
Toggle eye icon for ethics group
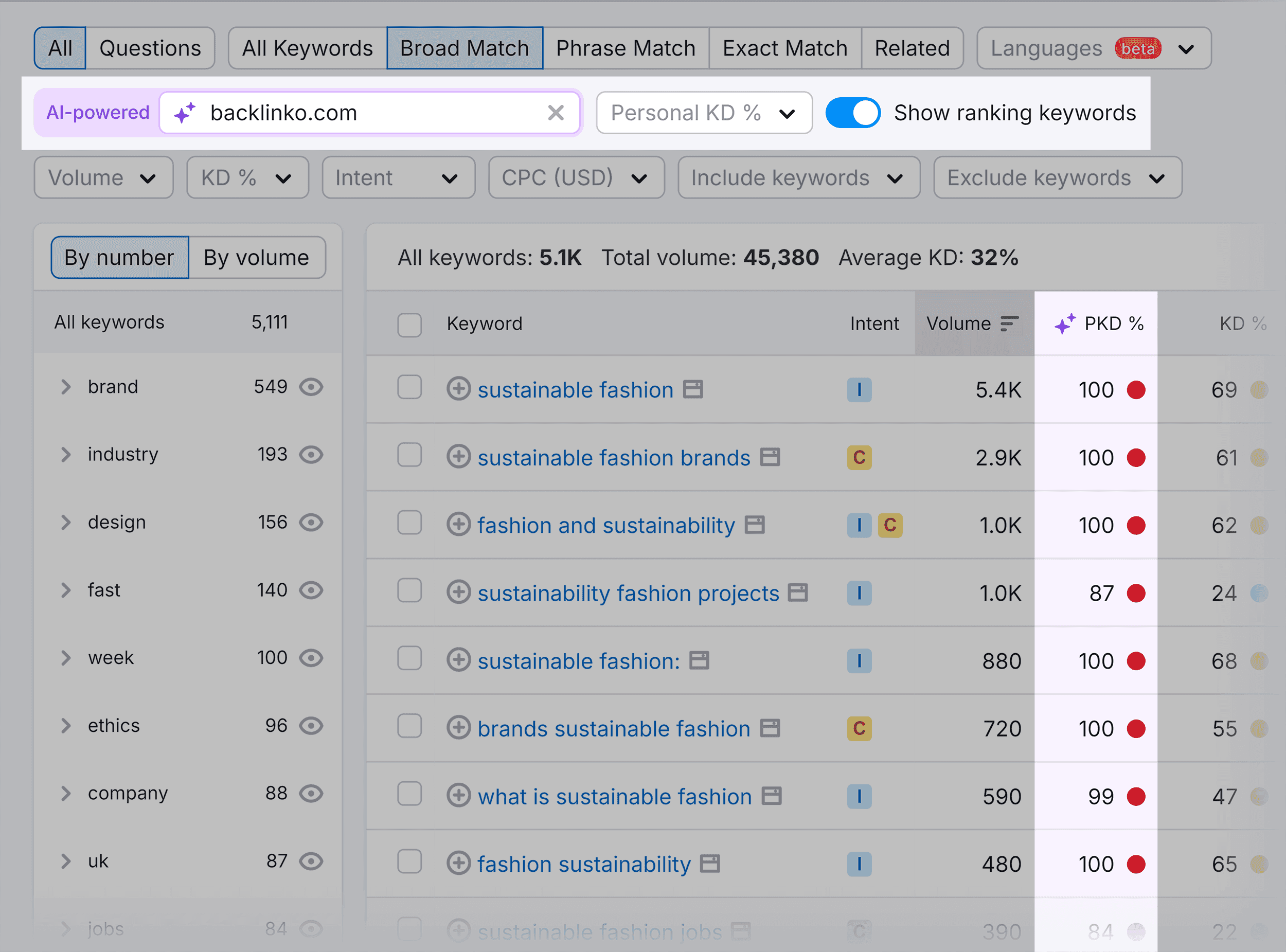[x=311, y=726]
